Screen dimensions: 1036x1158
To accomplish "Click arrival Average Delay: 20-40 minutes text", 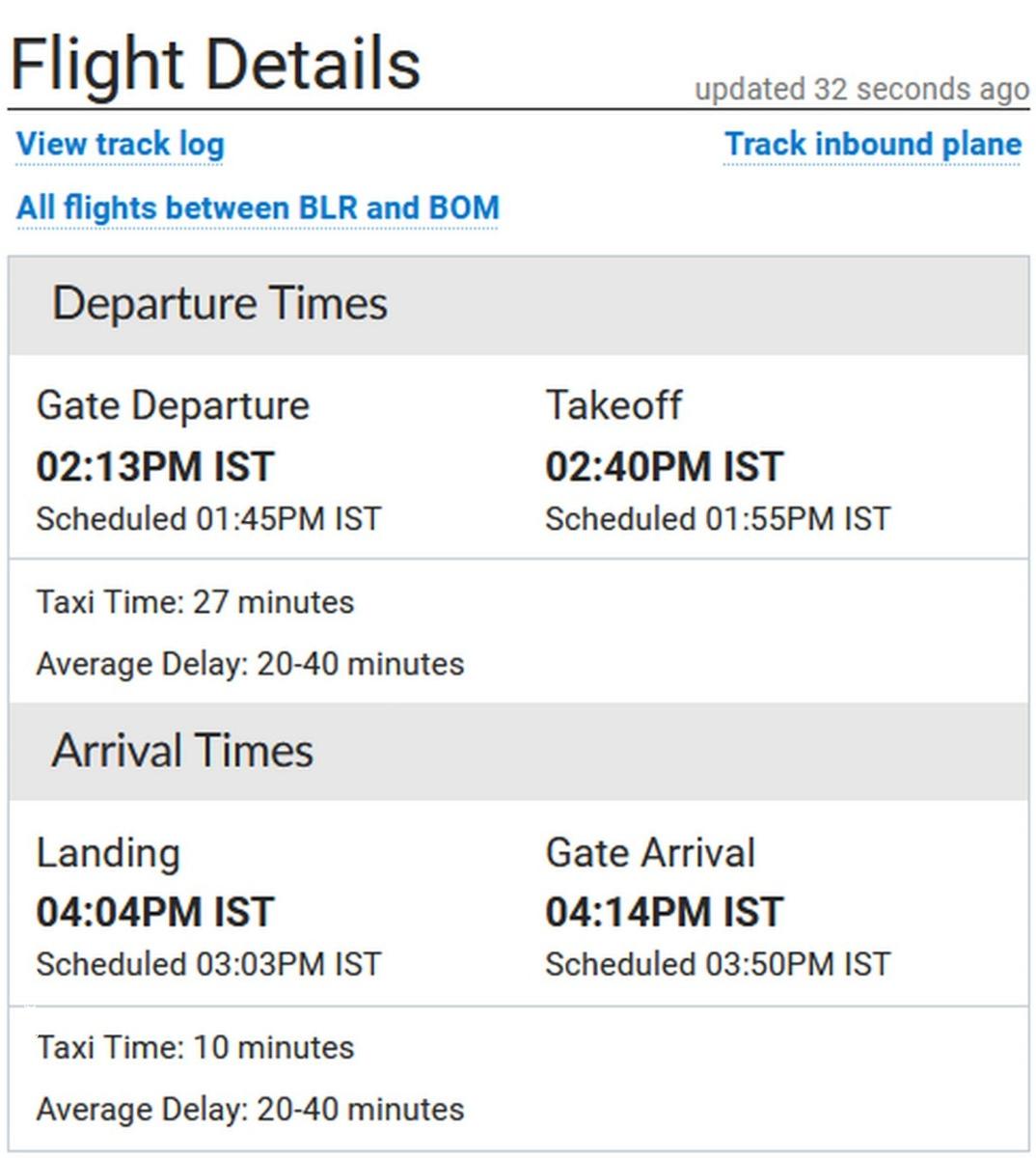I will pos(250,1109).
